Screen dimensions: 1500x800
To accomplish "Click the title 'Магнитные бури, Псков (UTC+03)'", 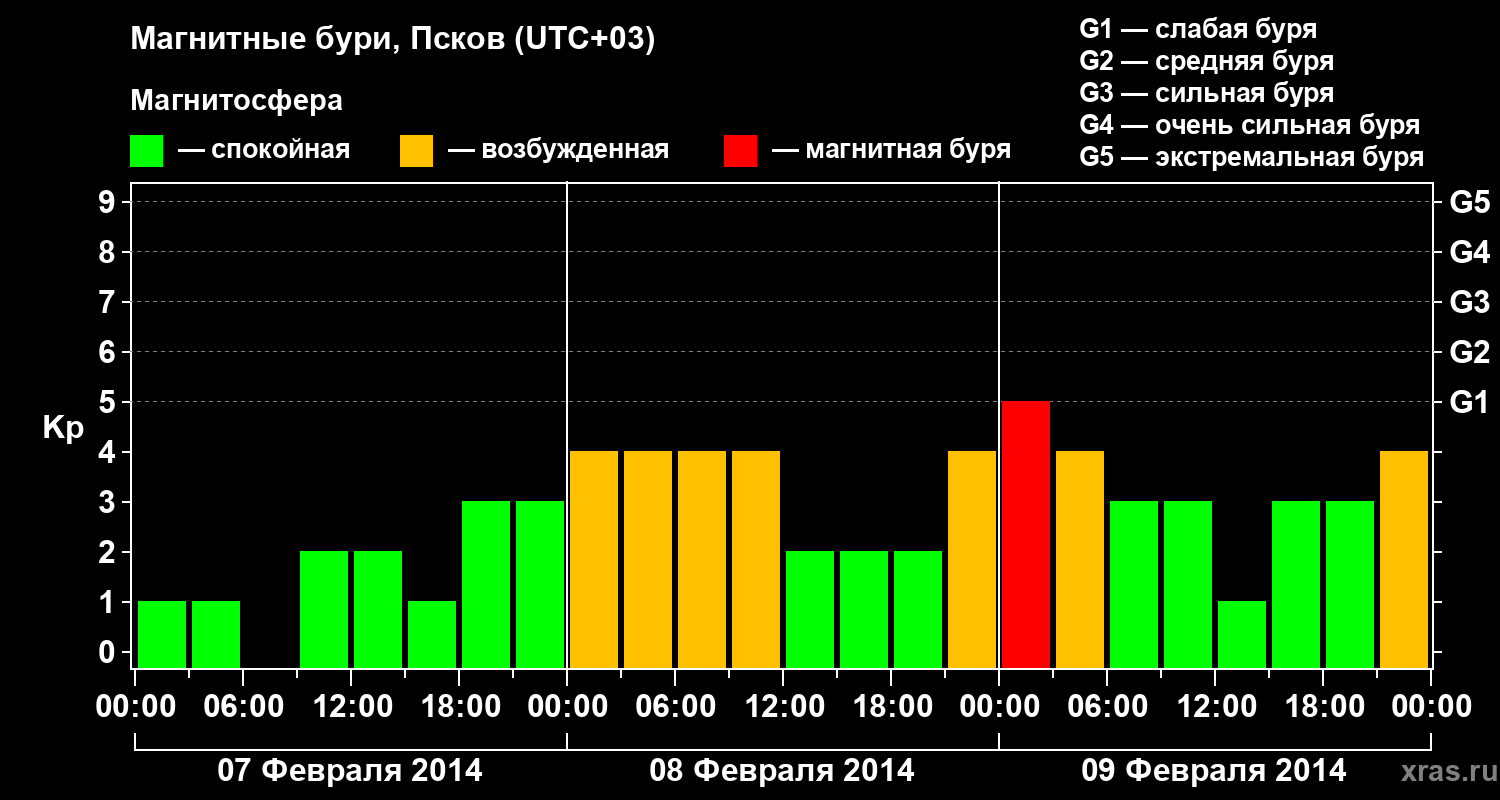I will 393,41.
